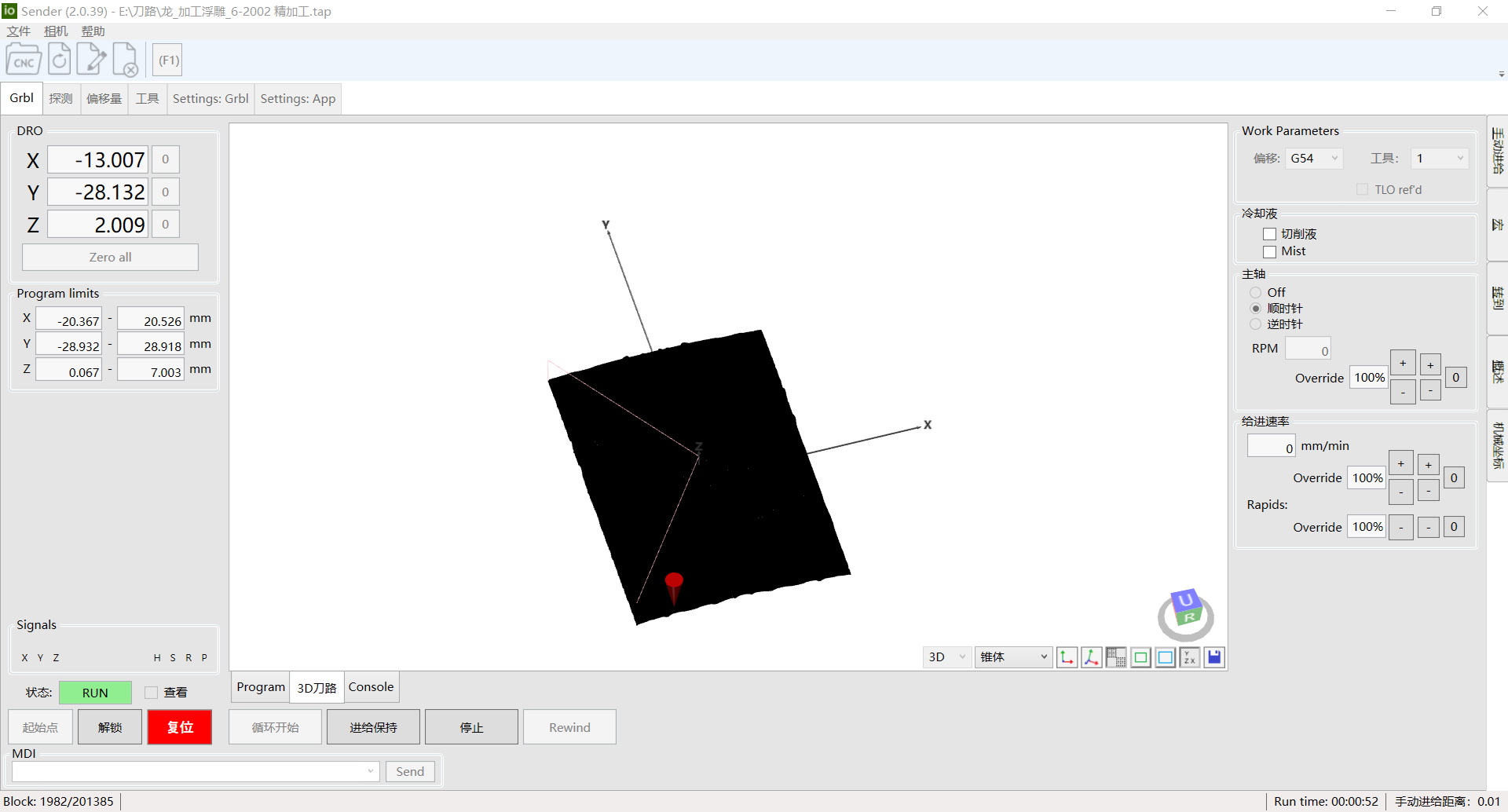Open the Settings: Grbl tab
The height and width of the screenshot is (812, 1508).
coord(210,99)
